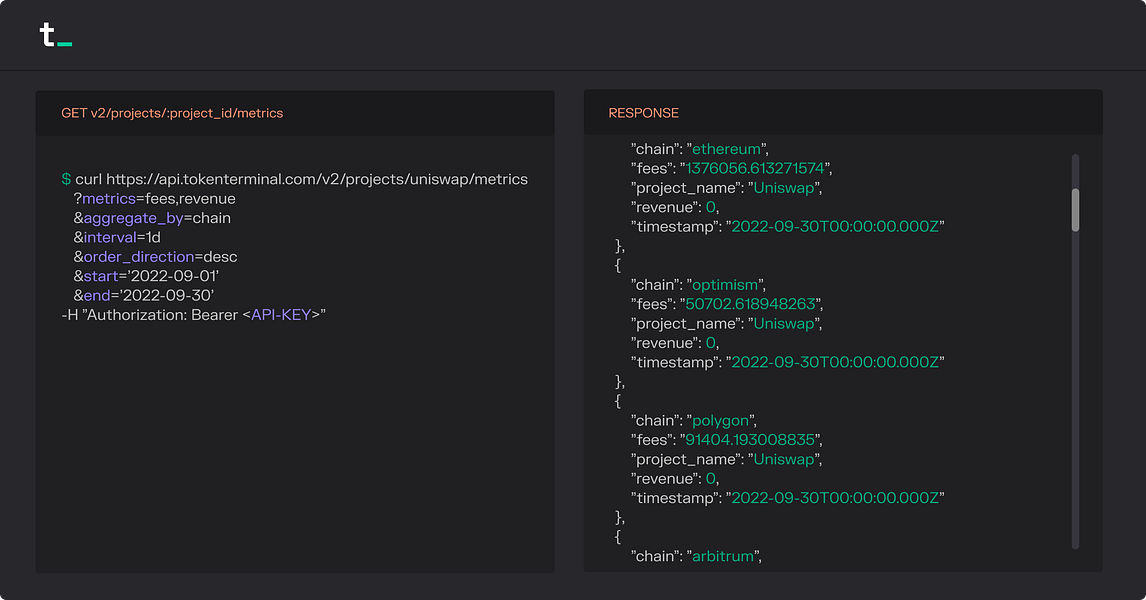1146x600 pixels.
Task: Click the "chain": "optimism" response line
Action: (698, 285)
